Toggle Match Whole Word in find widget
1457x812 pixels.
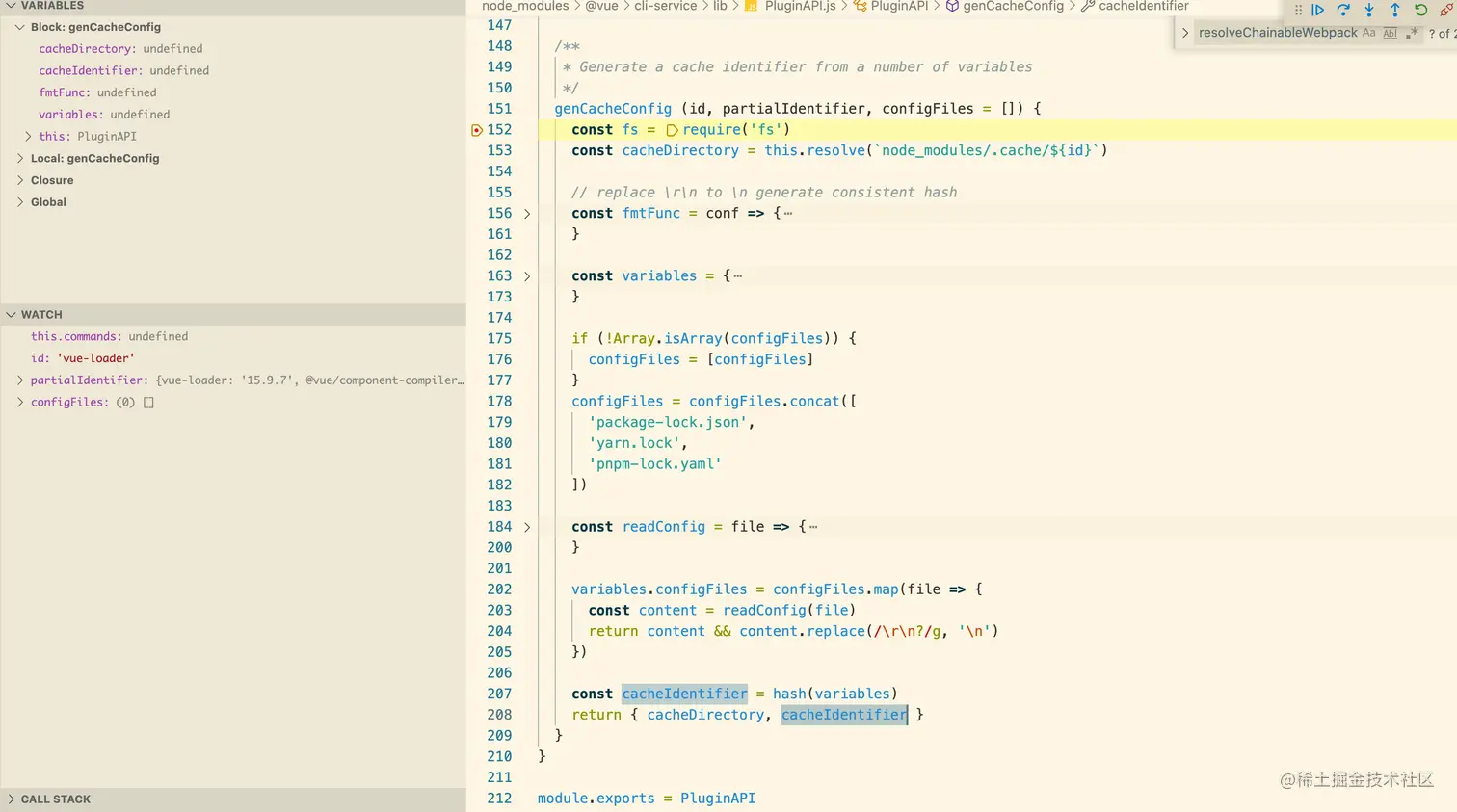pyautogui.click(x=1391, y=33)
